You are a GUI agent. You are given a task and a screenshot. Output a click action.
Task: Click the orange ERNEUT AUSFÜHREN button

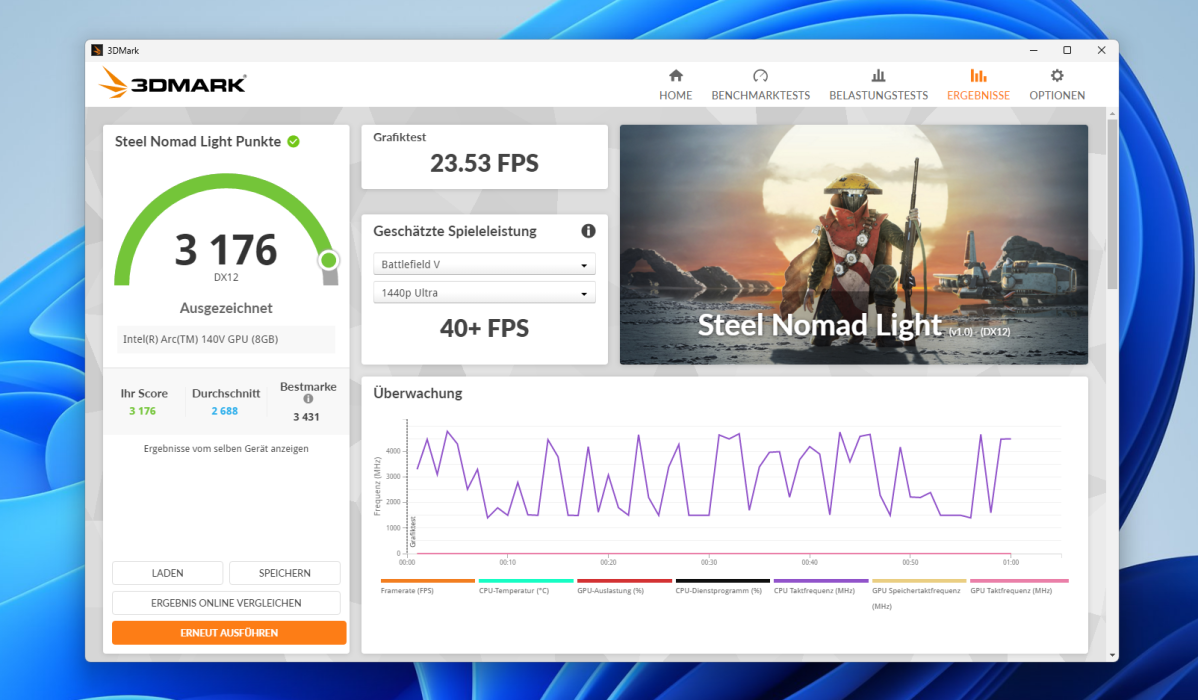pos(229,633)
